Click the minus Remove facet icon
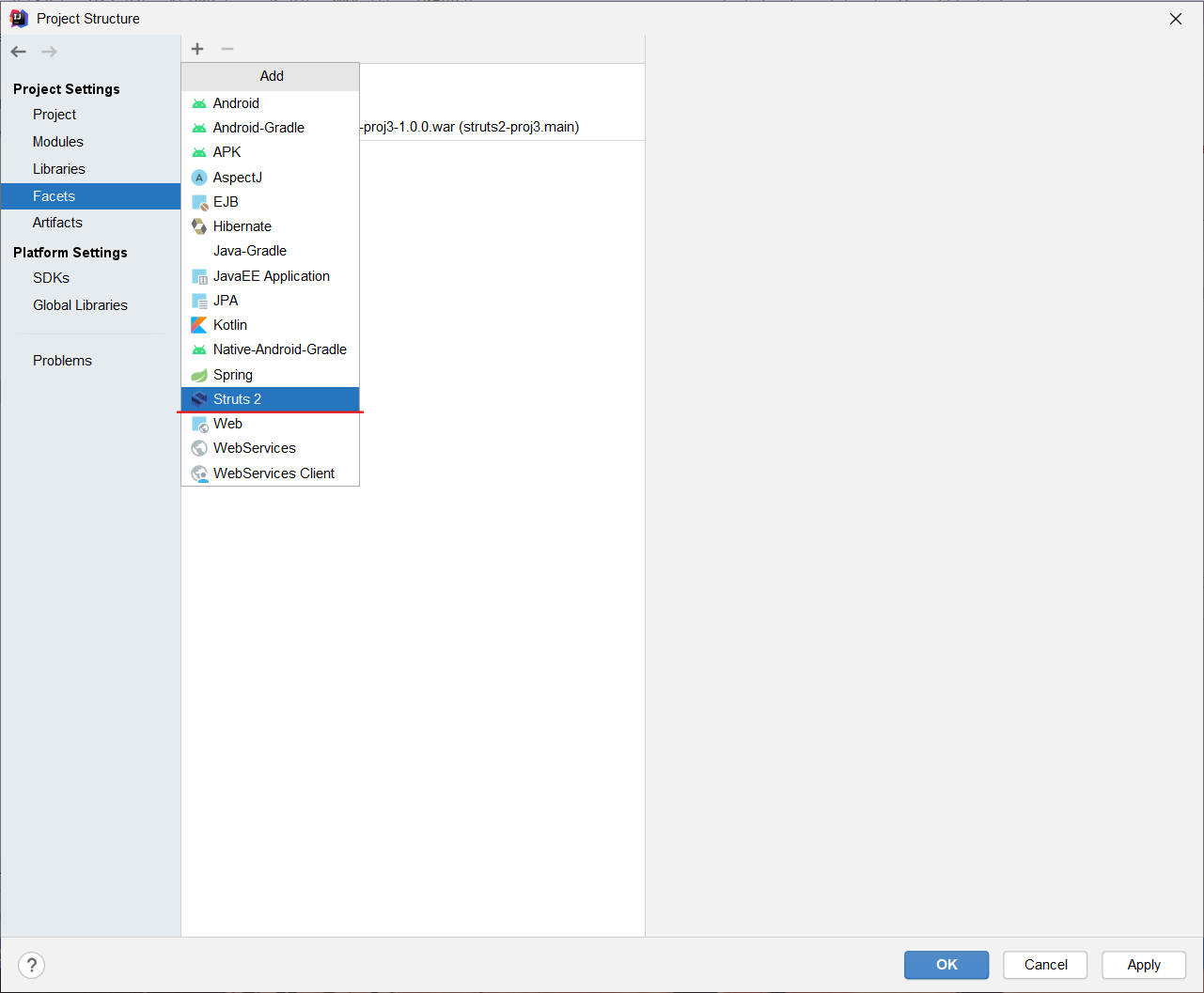The width and height of the screenshot is (1204, 993). (x=227, y=49)
